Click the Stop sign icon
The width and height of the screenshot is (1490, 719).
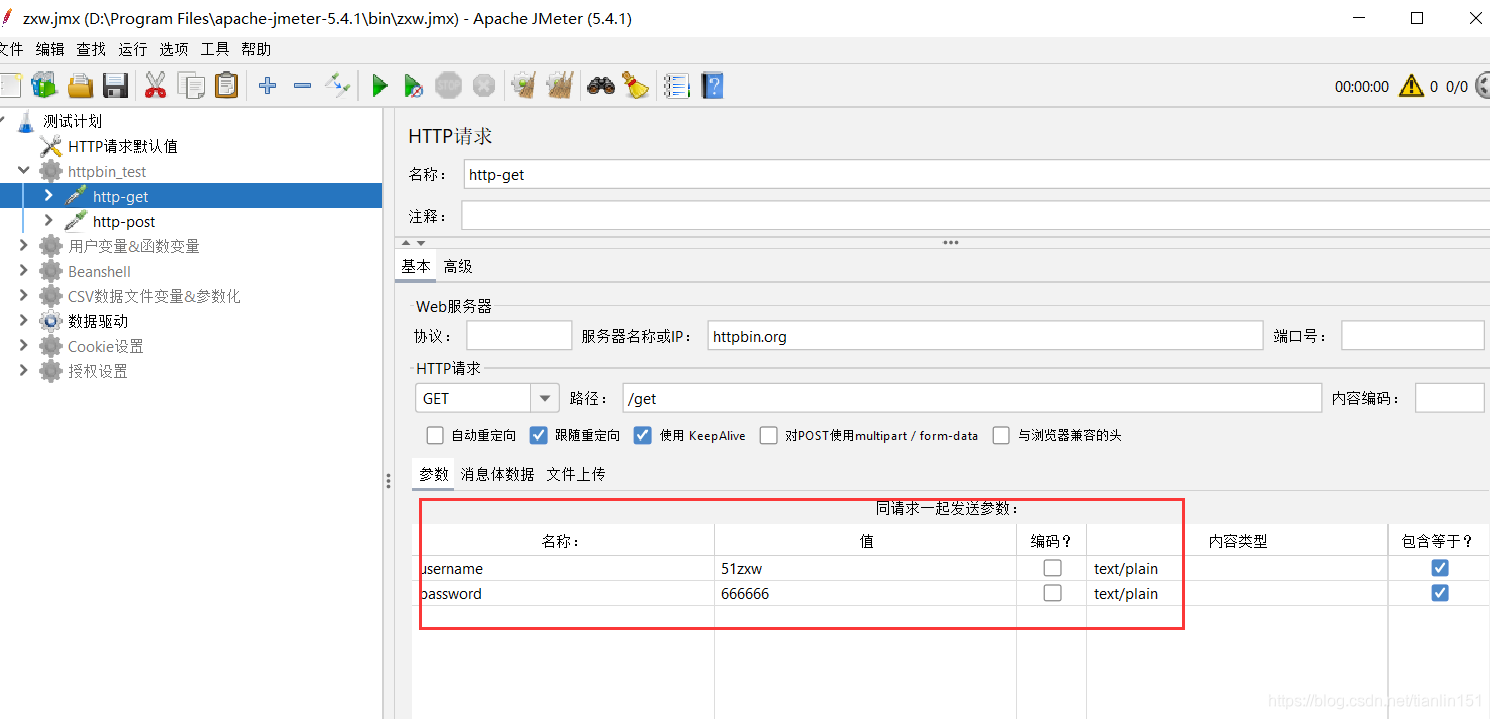(x=449, y=86)
